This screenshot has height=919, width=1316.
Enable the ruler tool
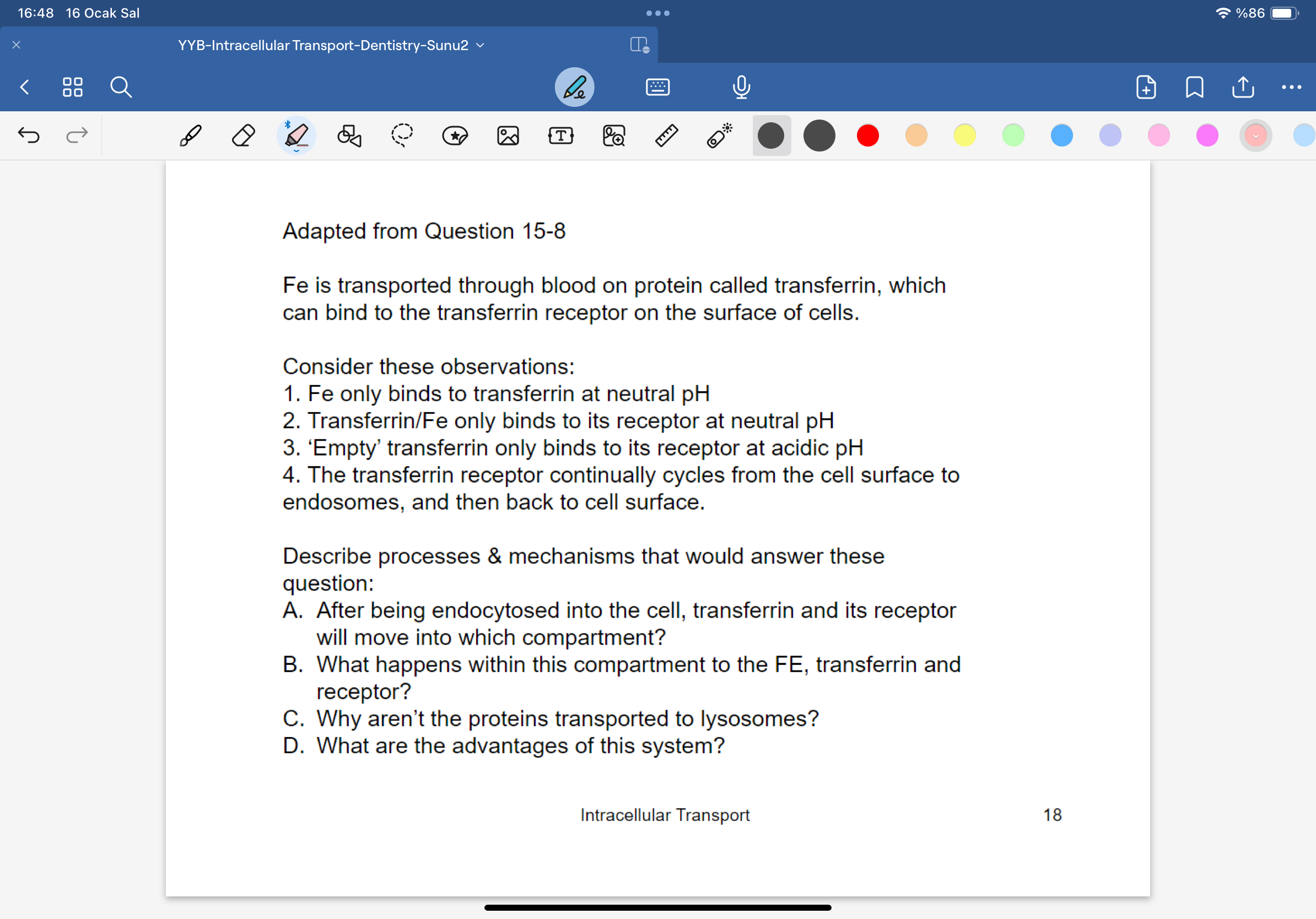click(x=667, y=135)
